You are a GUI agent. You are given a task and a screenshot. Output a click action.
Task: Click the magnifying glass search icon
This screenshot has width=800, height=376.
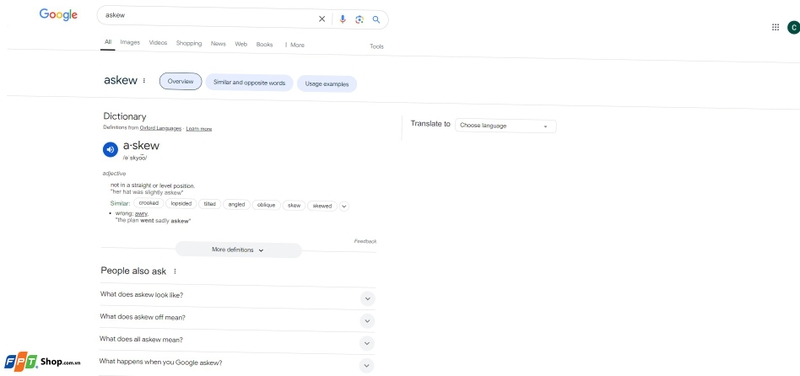click(376, 19)
